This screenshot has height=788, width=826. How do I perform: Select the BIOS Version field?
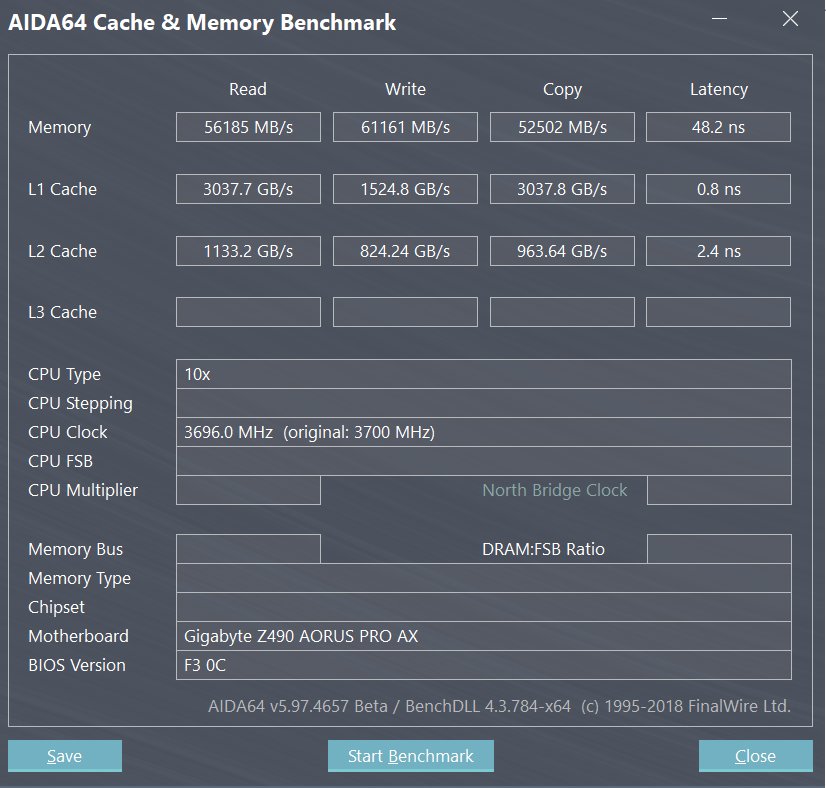[483, 665]
